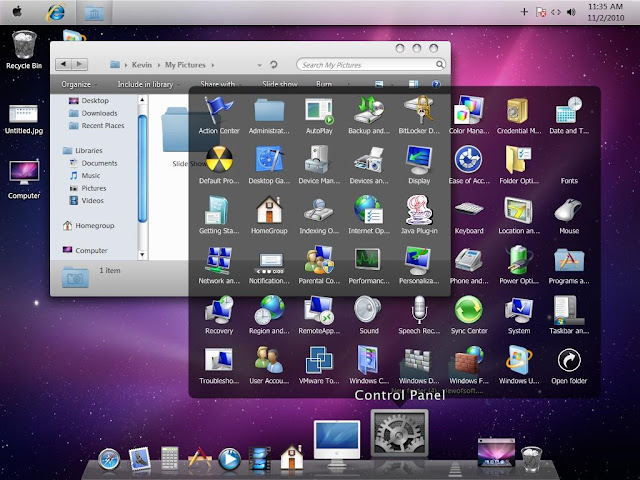Open Calculator icon in dock
The height and width of the screenshot is (480, 640).
(169, 458)
